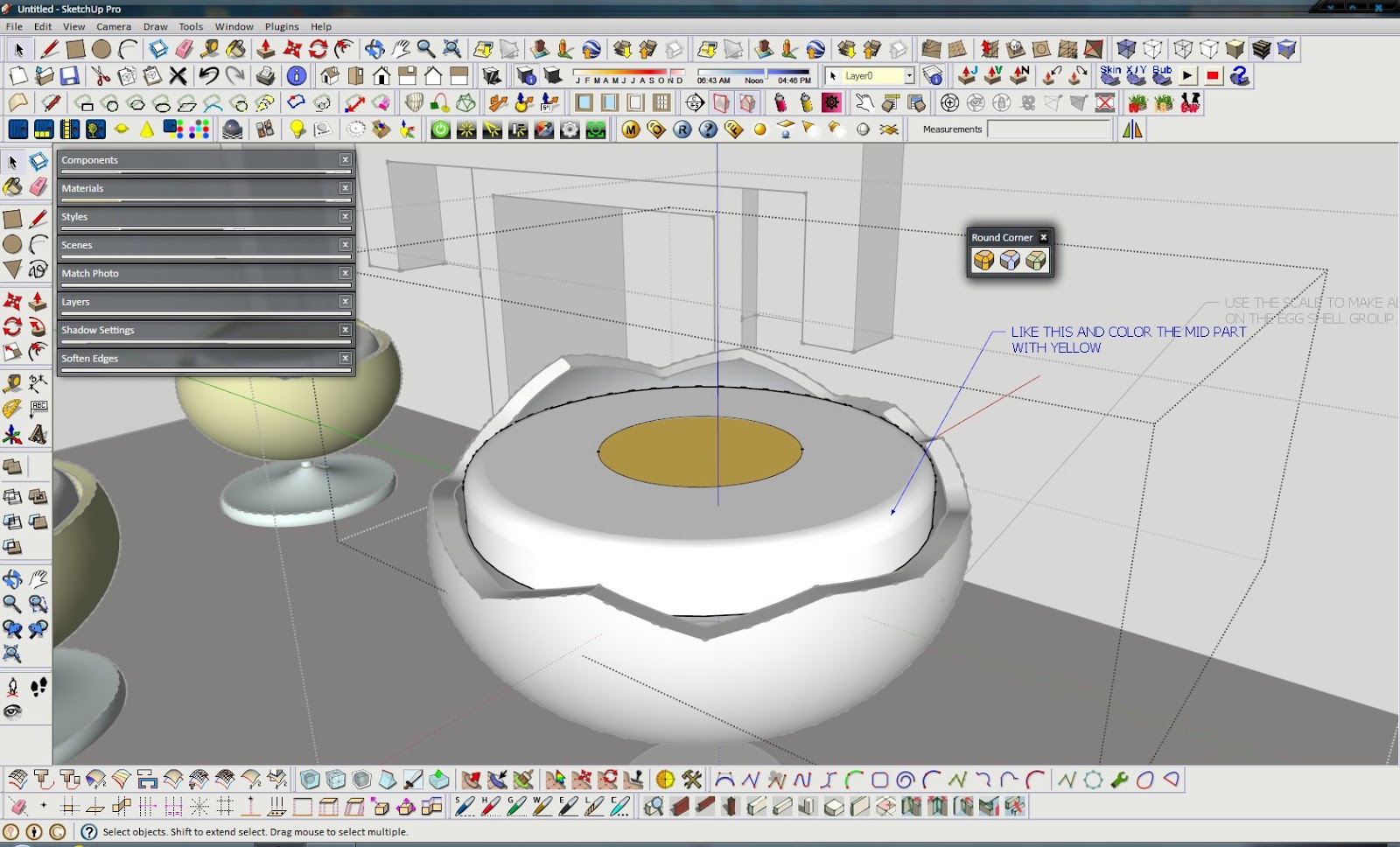Activate the Walk footprints tool

[x=38, y=687]
